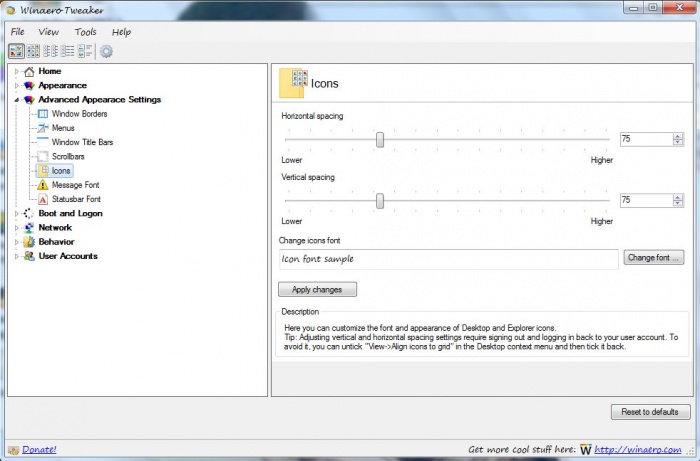This screenshot has width=700, height=461.
Task: Increase Vertical spacing with up arrow
Action: click(678, 197)
